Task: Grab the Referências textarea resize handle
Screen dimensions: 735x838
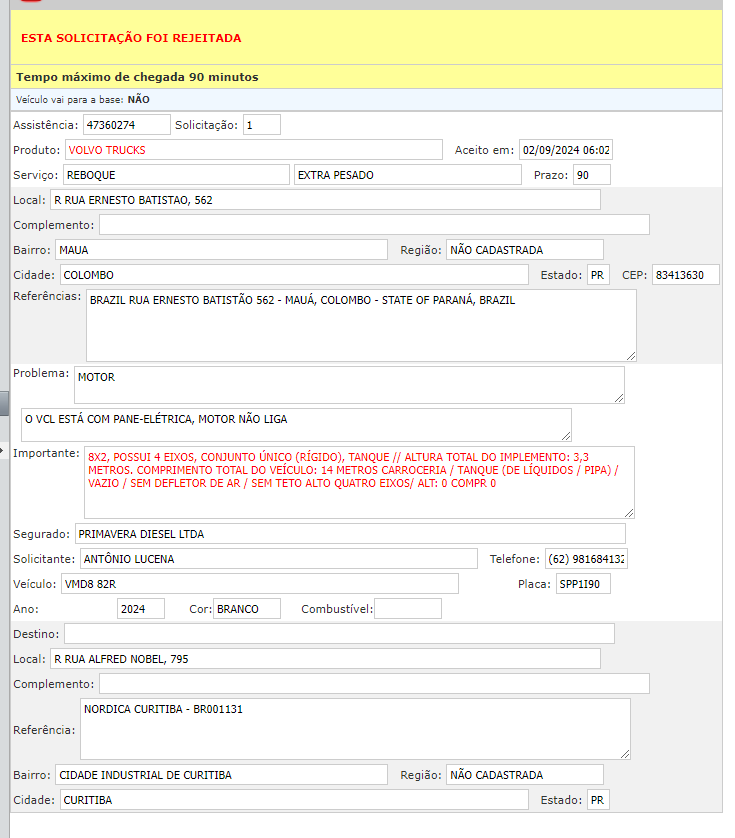Action: [x=630, y=354]
